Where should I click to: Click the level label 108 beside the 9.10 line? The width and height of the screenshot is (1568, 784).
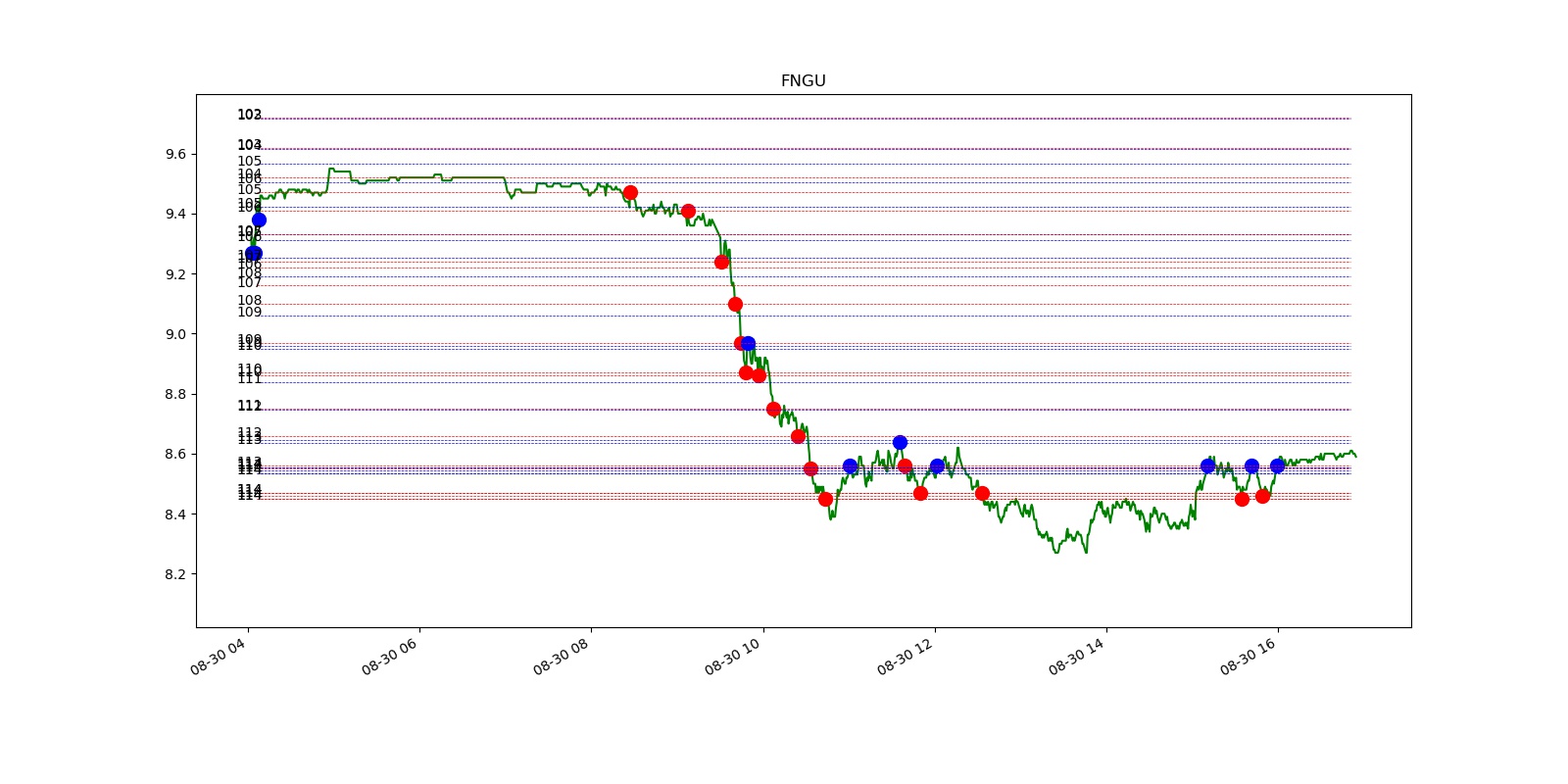(x=250, y=301)
